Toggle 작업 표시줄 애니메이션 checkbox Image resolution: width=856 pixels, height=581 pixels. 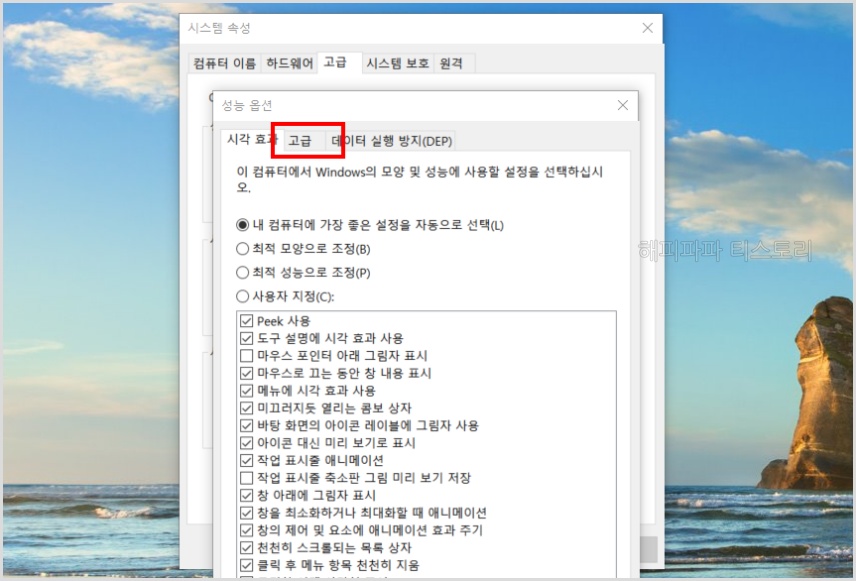[x=246, y=460]
